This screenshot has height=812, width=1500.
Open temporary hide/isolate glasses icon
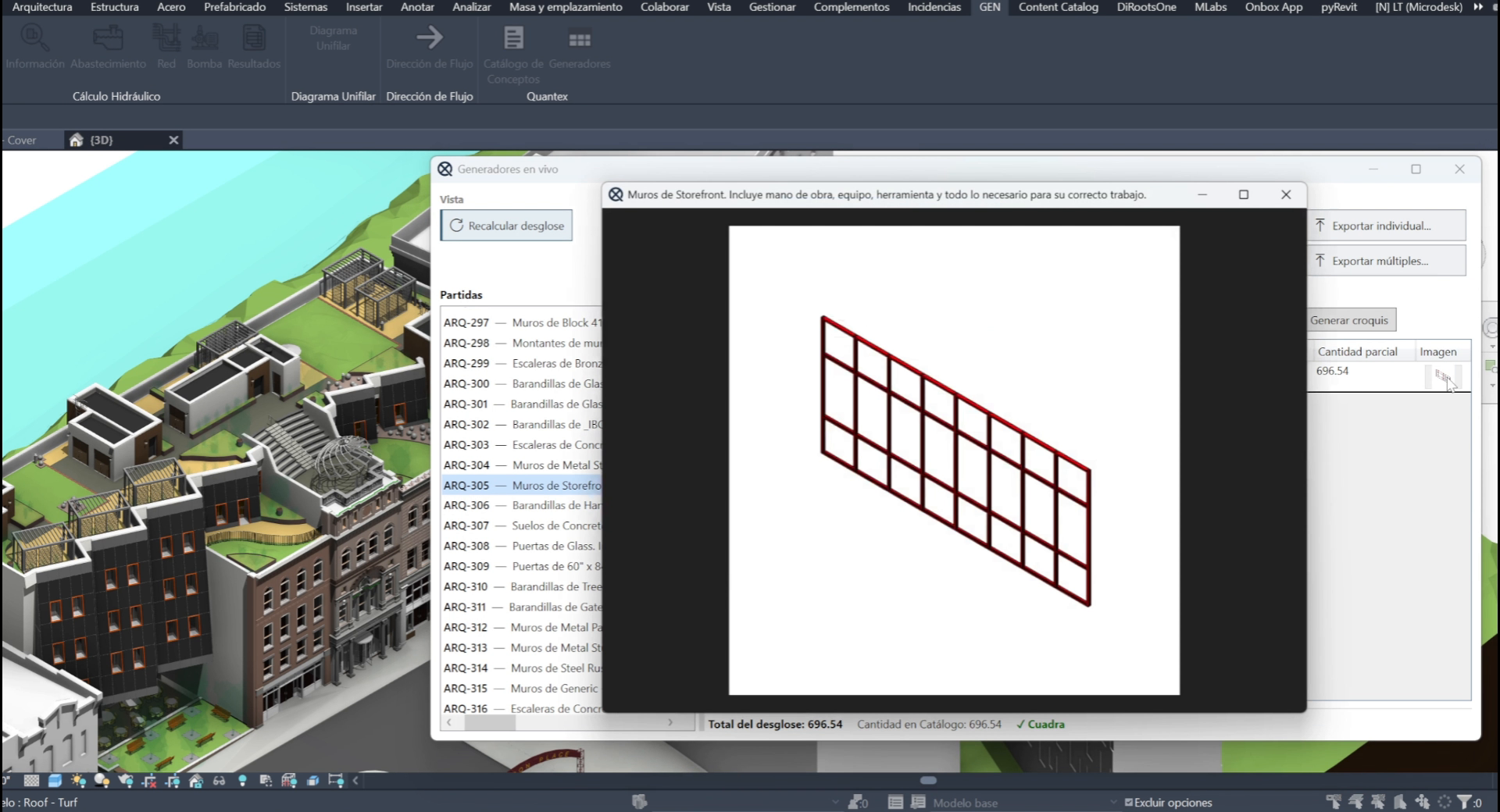[x=219, y=781]
